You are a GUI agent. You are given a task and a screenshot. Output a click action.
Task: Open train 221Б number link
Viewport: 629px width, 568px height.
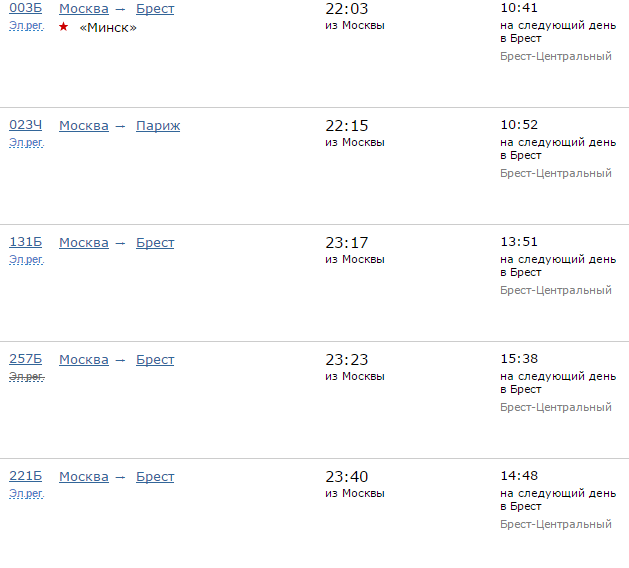point(26,477)
